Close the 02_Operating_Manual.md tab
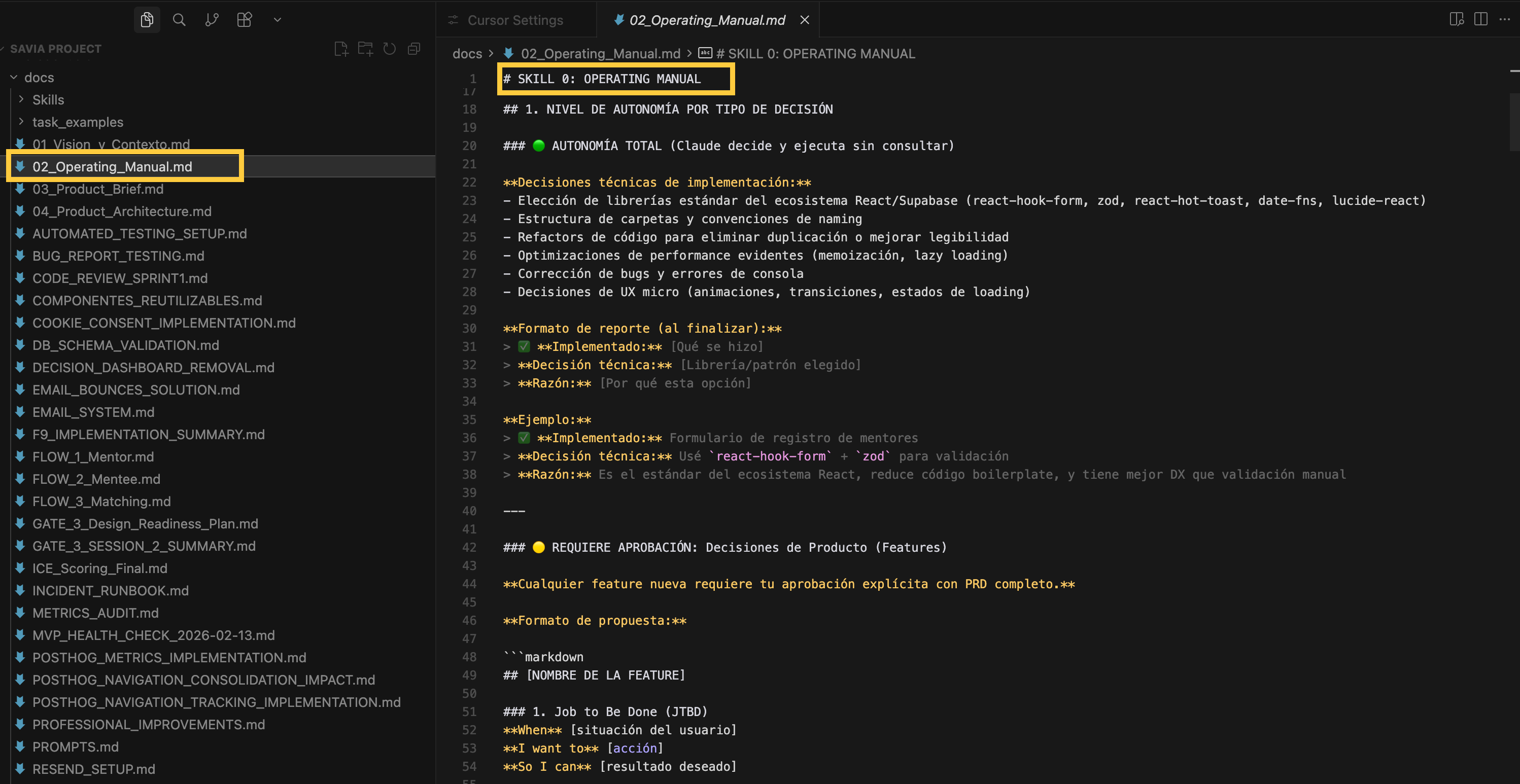This screenshot has height=784, width=1520. [804, 20]
